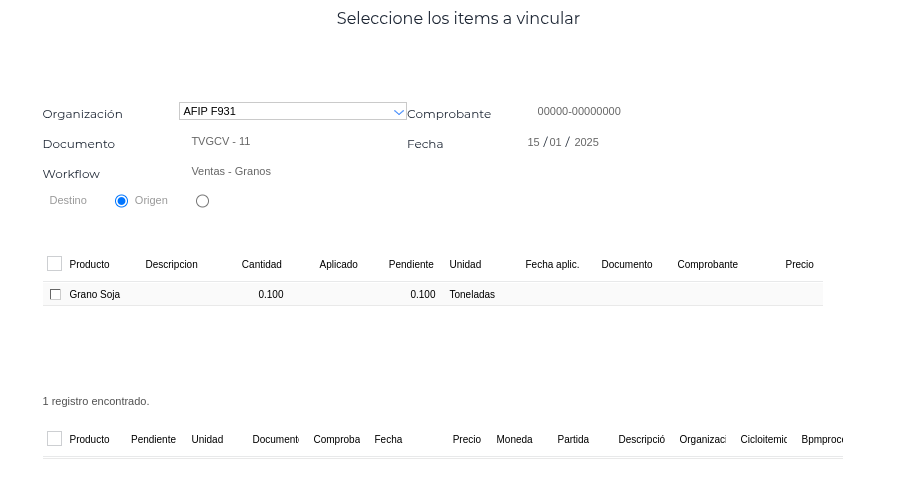Click the month field of Fecha
901x492 pixels.
click(555, 142)
